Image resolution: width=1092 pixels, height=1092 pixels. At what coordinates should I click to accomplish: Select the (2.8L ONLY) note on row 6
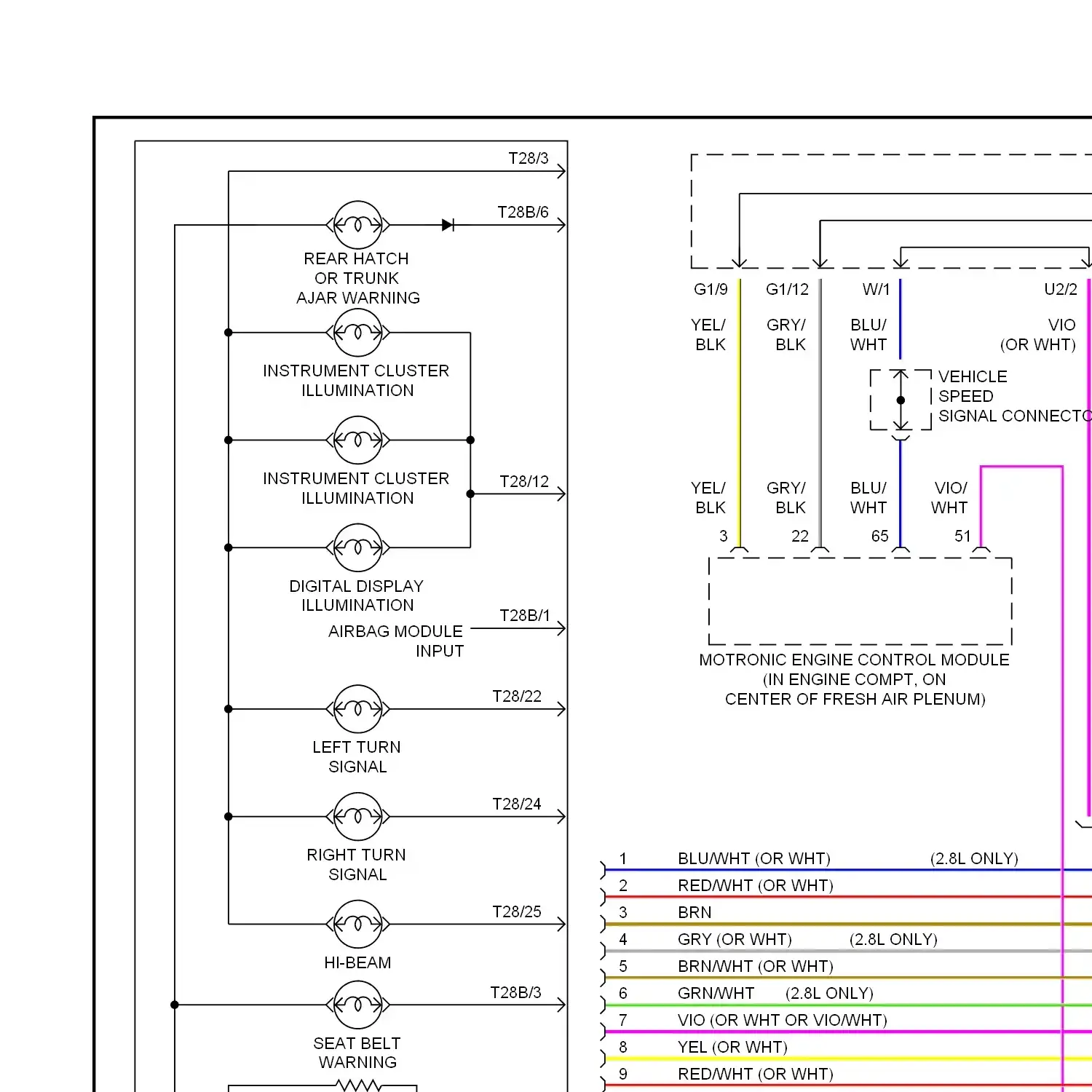click(829, 993)
